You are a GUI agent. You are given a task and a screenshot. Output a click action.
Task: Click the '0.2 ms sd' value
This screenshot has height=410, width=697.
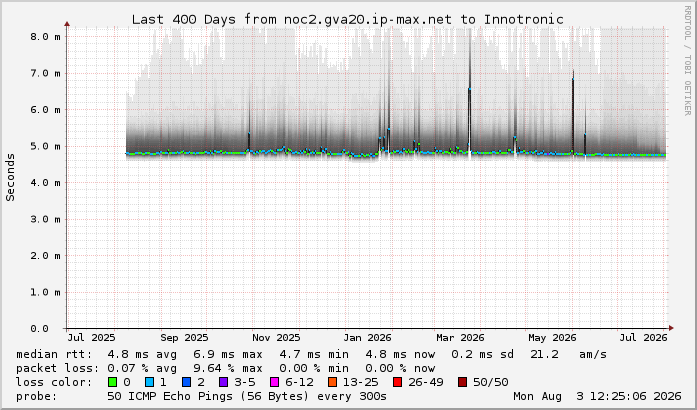click(482, 354)
